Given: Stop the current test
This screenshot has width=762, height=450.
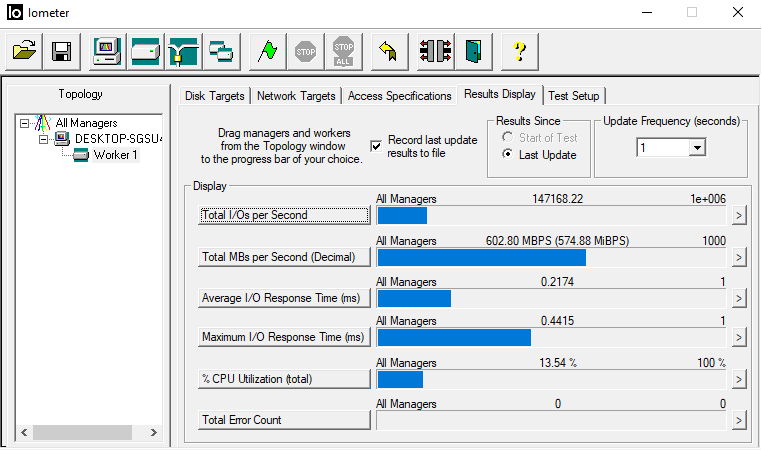Looking at the screenshot, I should coord(305,51).
